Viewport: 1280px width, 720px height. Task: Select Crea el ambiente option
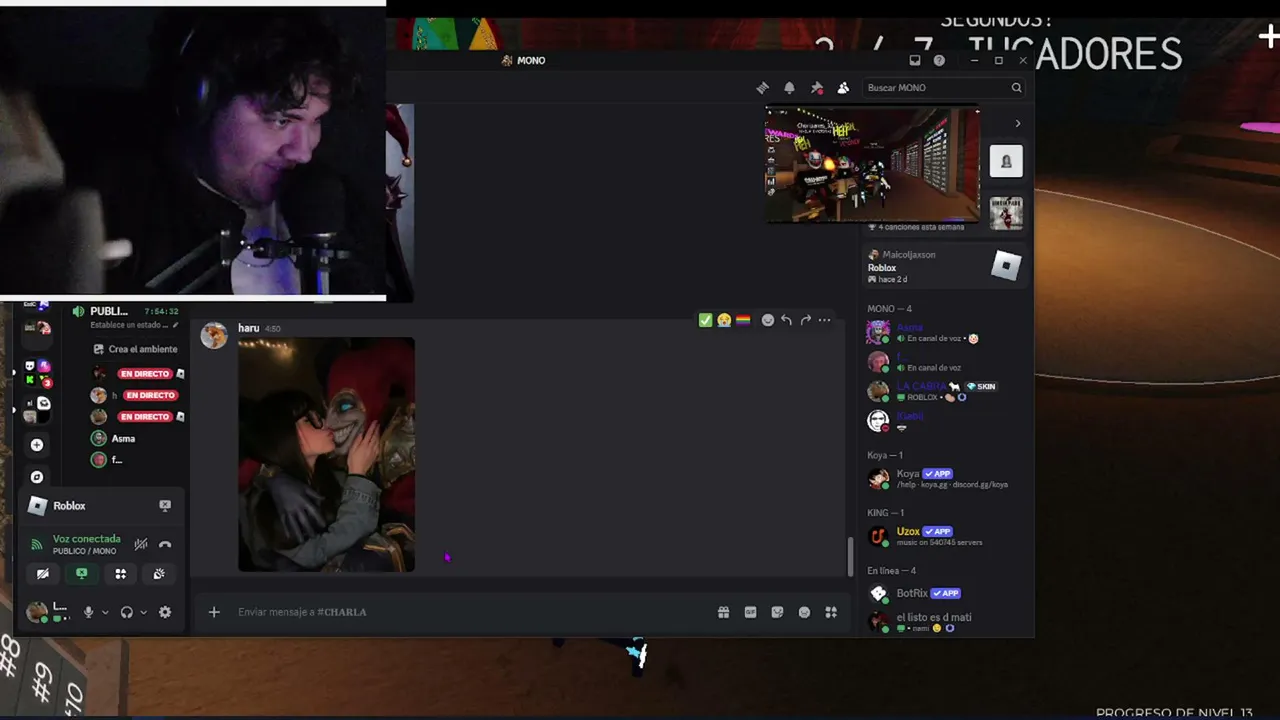point(136,349)
